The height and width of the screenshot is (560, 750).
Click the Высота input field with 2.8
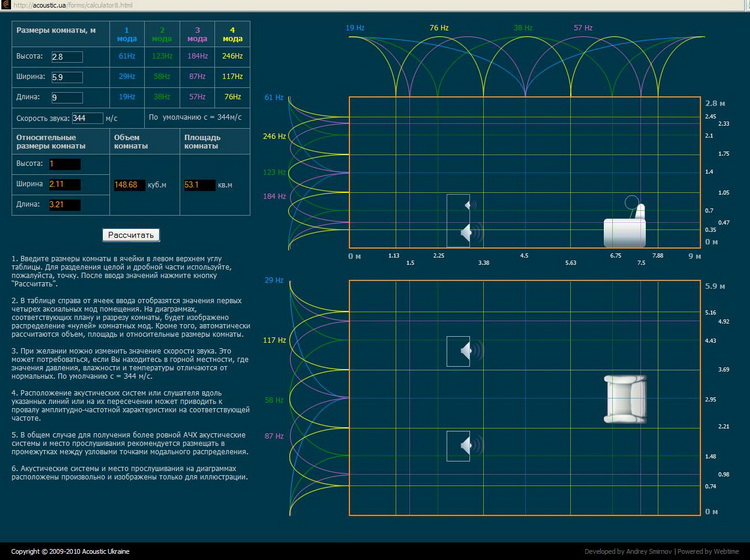pos(65,57)
